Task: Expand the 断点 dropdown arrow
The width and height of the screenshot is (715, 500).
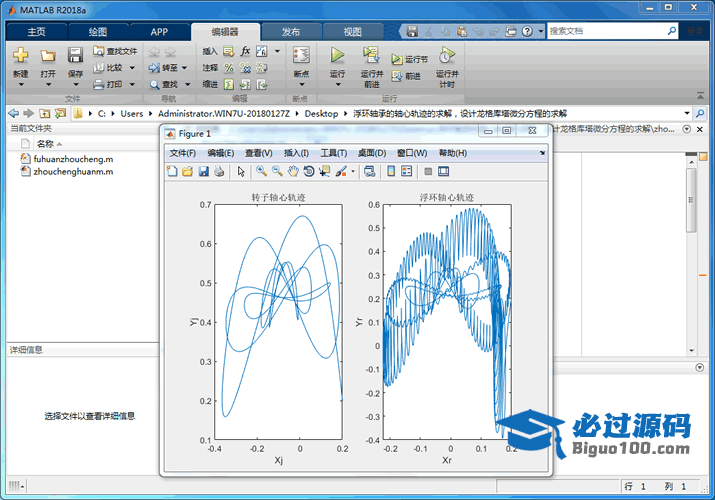Action: coord(301,85)
